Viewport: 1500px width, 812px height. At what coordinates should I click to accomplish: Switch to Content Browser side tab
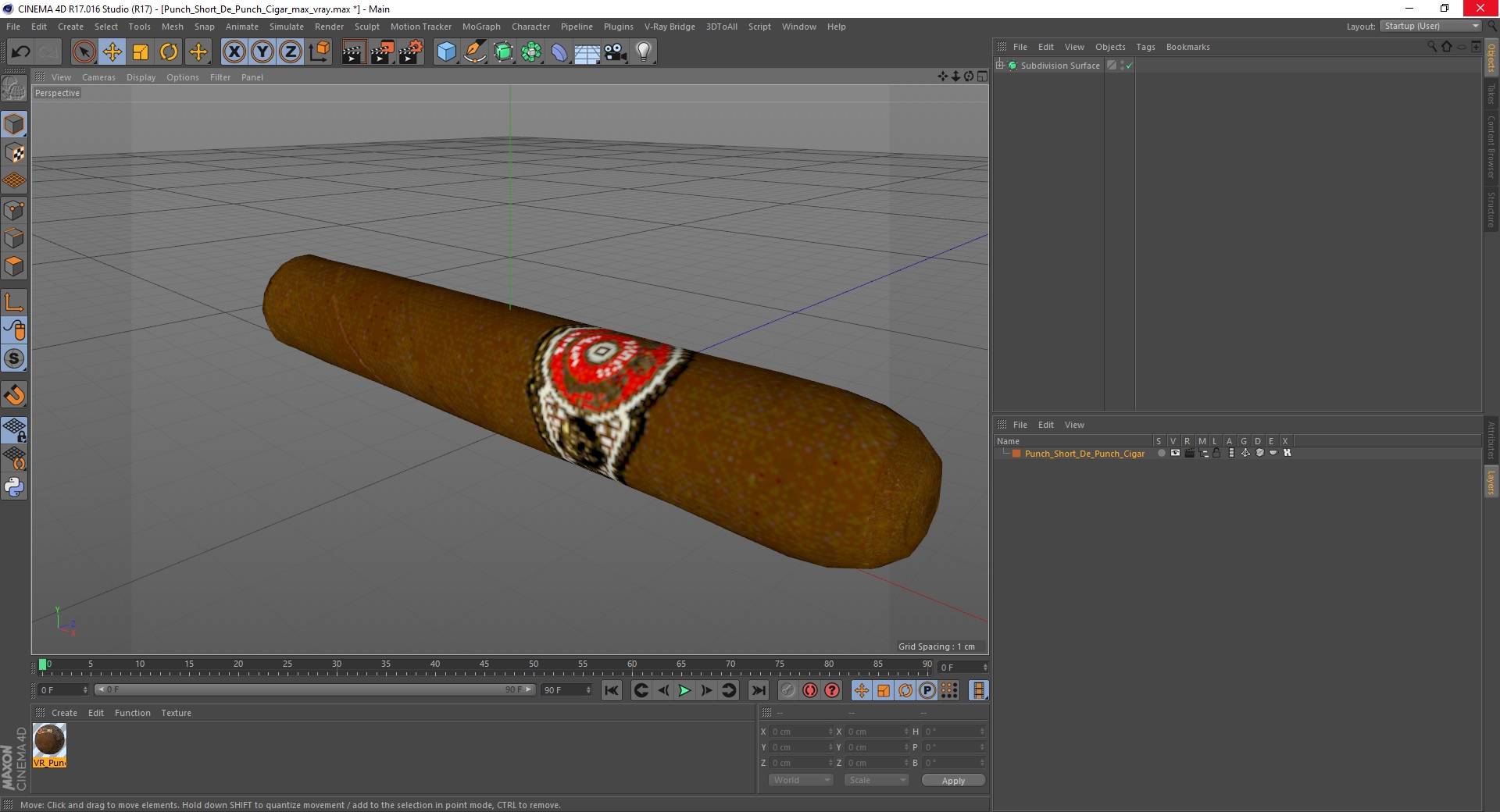pyautogui.click(x=1491, y=147)
